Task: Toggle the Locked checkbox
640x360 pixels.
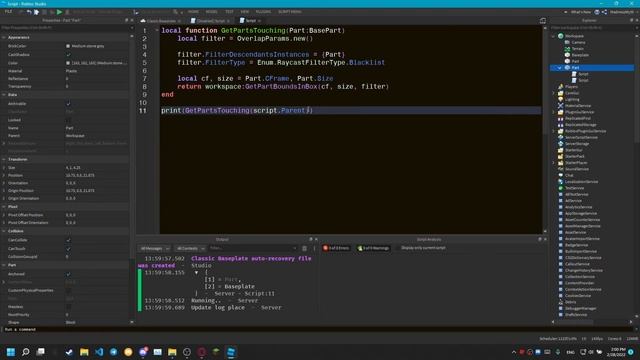Action: tap(68, 120)
